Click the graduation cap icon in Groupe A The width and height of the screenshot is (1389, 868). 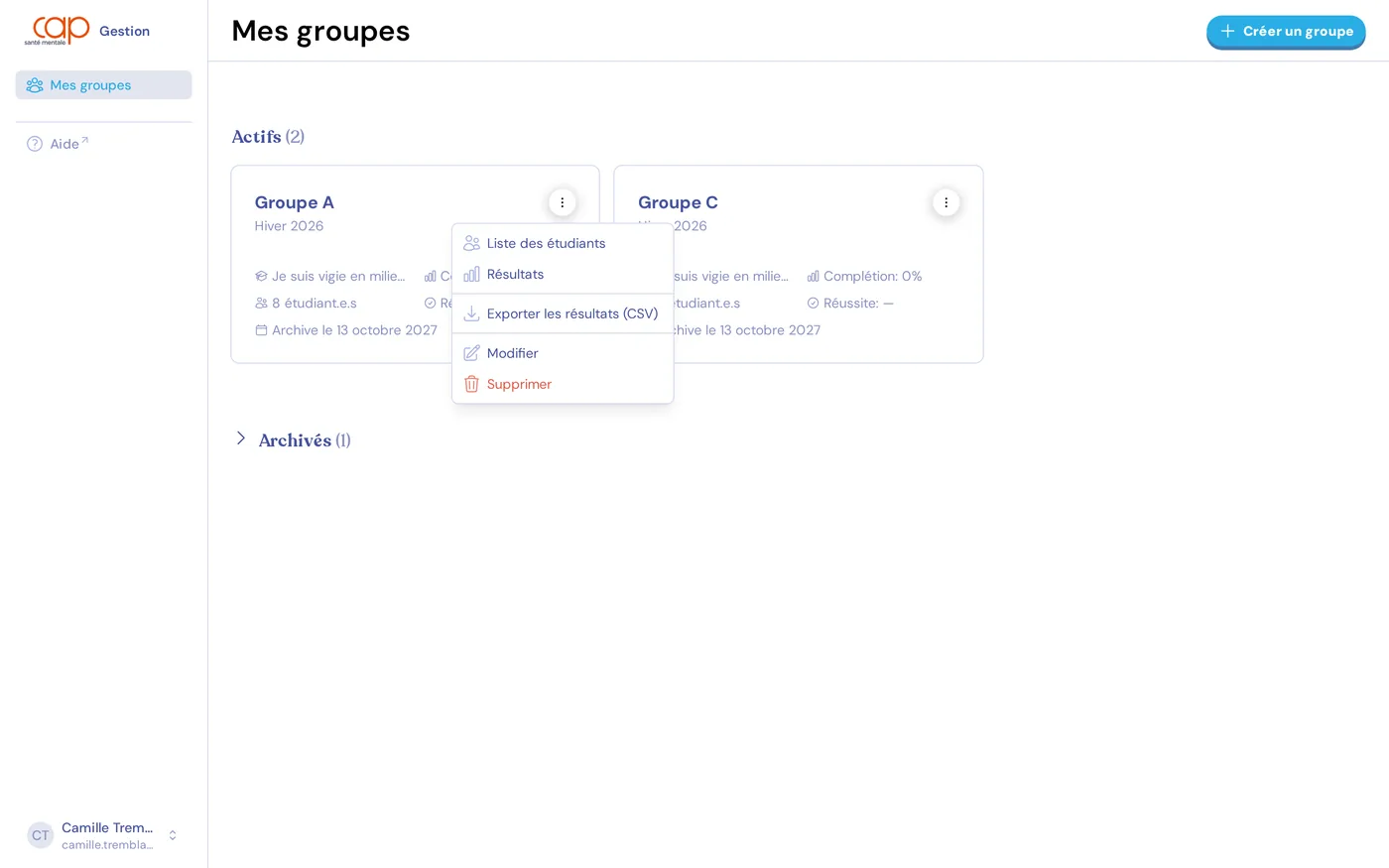pos(261,277)
